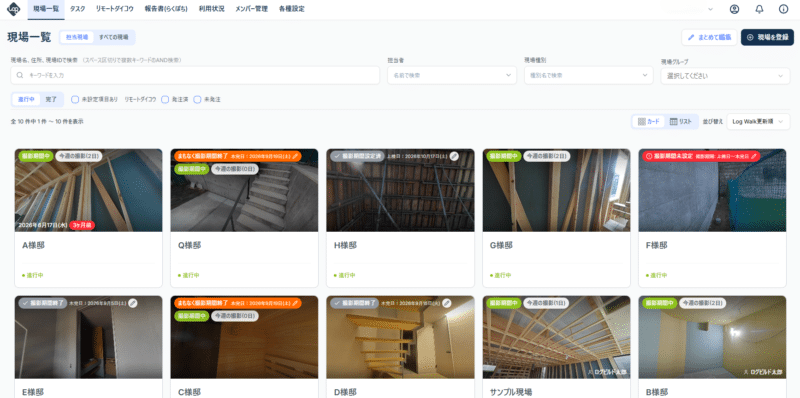The width and height of the screenshot is (800, 398).
Task: Click checkmark icon on D様邸 gray badge
Action: [x=336, y=303]
